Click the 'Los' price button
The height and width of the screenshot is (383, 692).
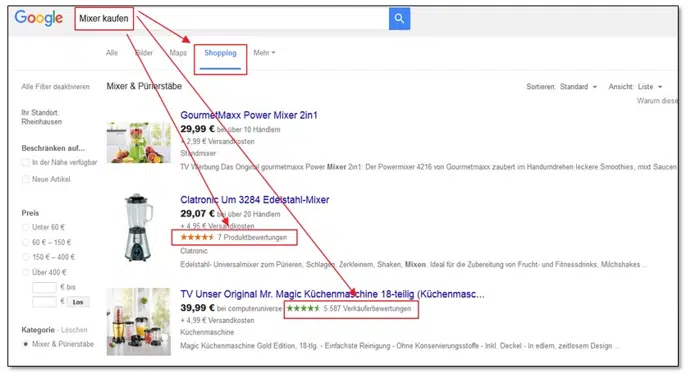(x=78, y=302)
